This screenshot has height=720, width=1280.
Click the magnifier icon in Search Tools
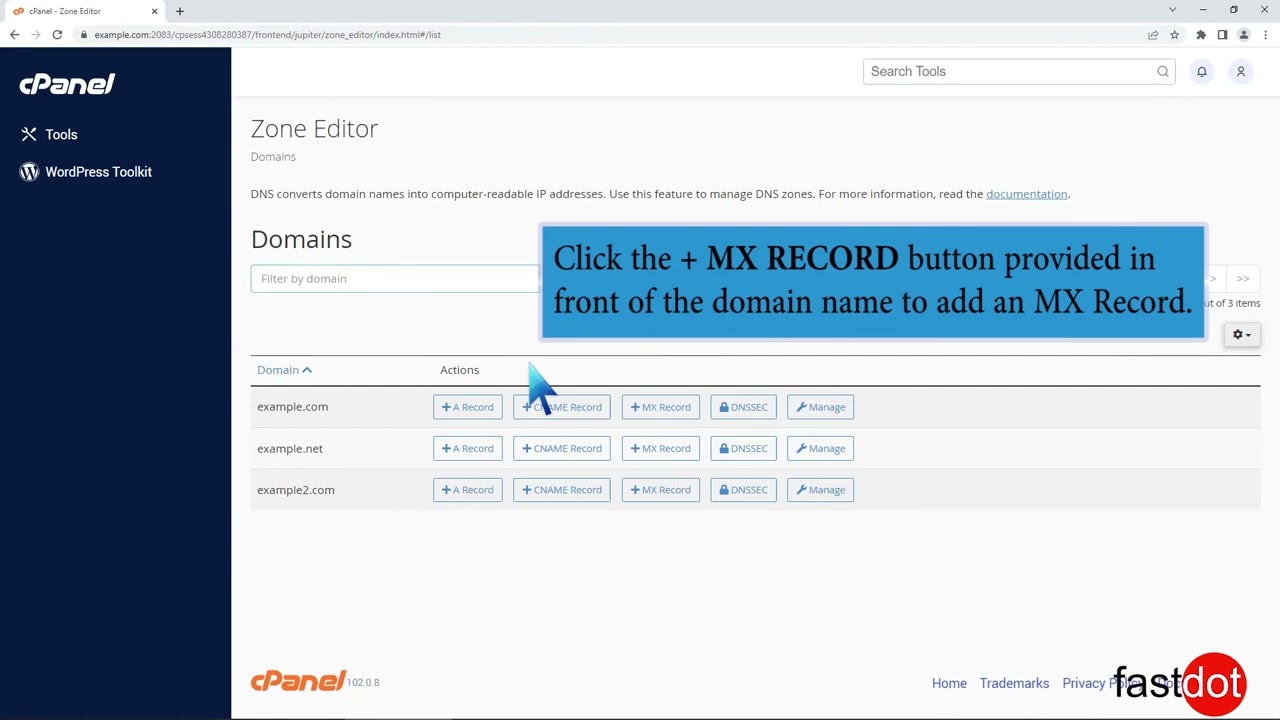(x=1162, y=71)
